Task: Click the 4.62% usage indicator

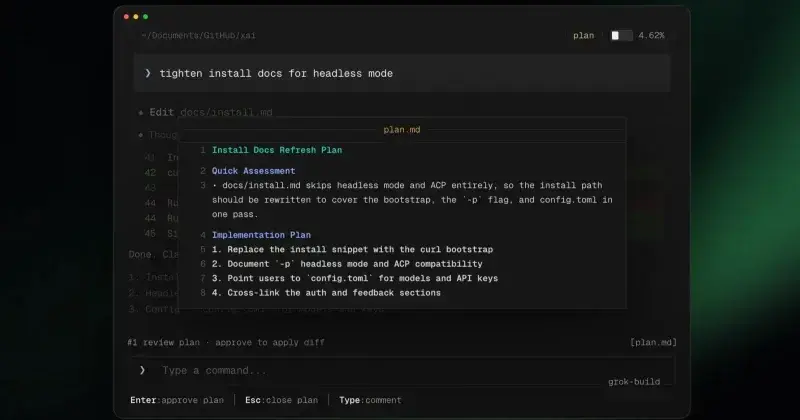Action: [651, 35]
